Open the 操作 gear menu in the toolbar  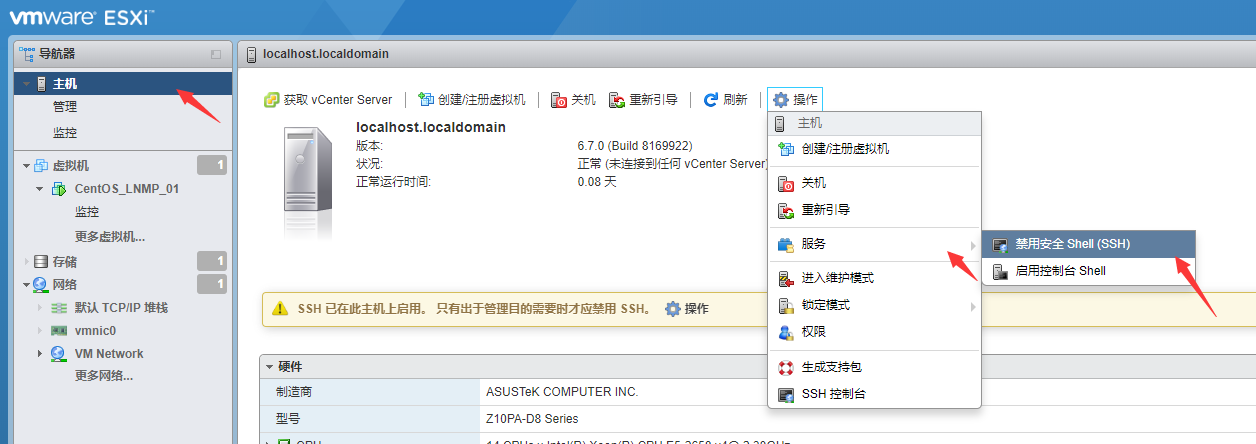click(795, 100)
